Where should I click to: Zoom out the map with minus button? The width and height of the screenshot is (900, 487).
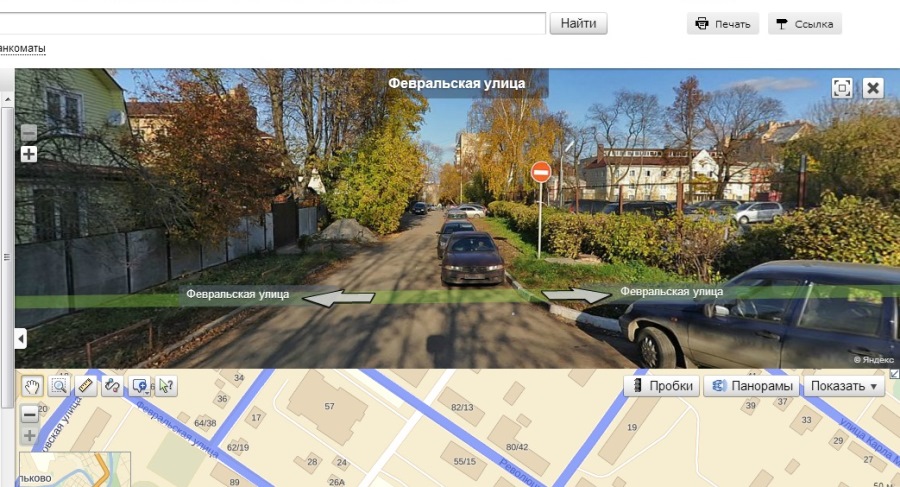[29, 413]
